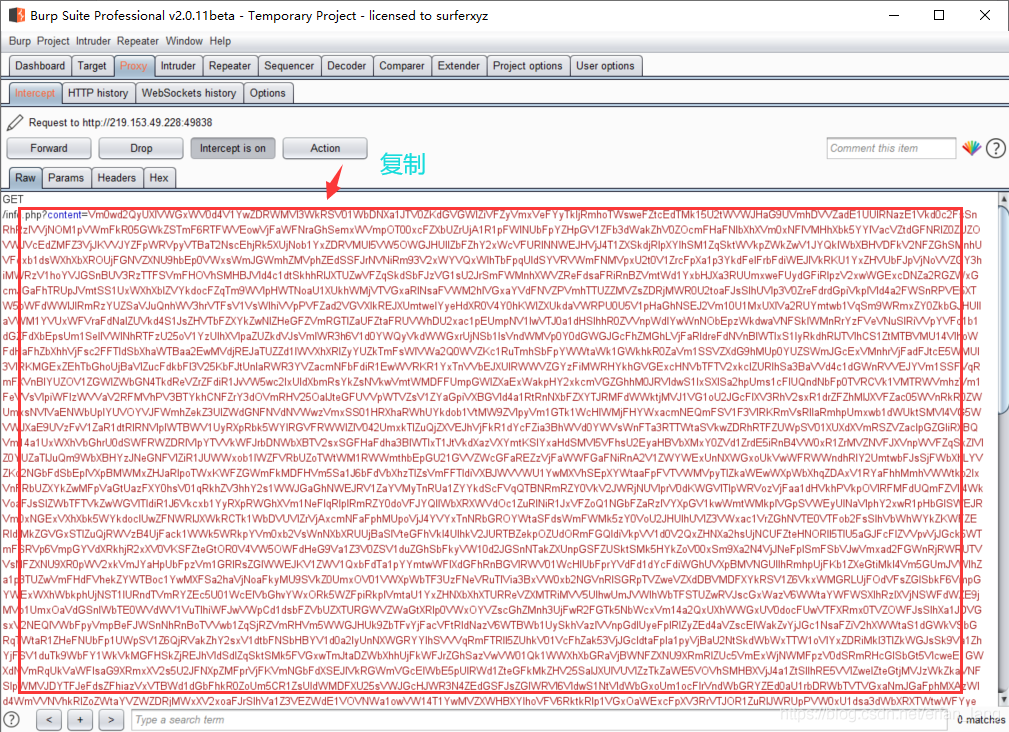Open the WebSockets history sub-tab

click(189, 93)
